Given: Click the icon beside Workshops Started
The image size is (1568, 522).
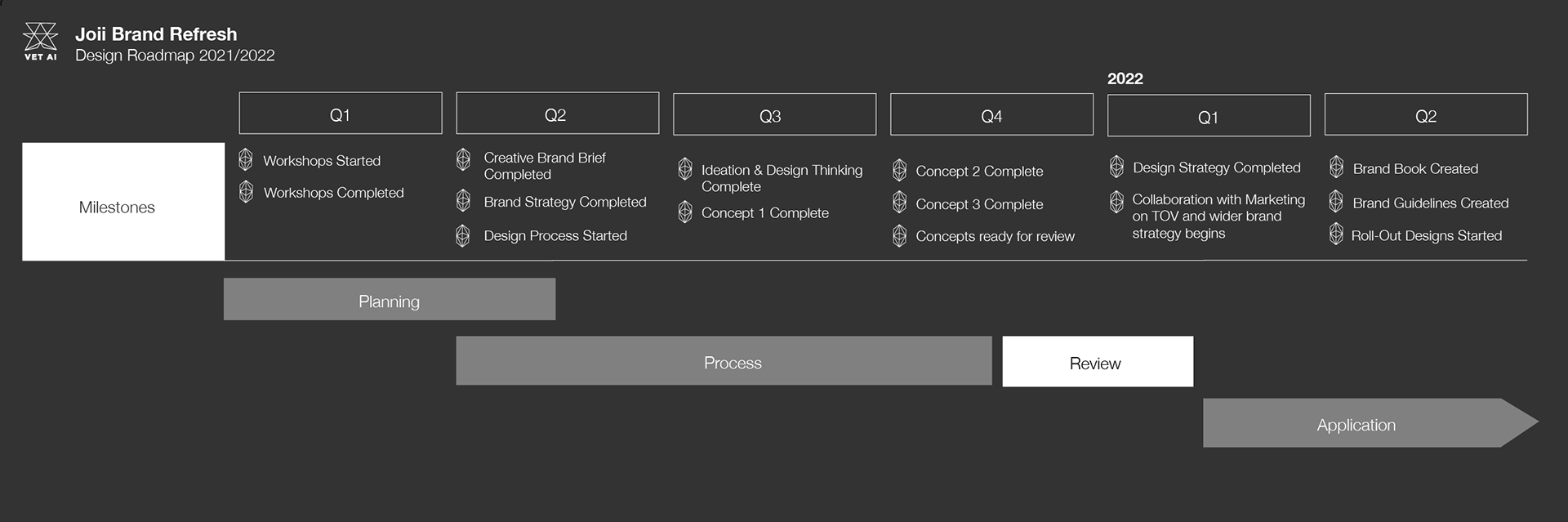Looking at the screenshot, I should (246, 159).
